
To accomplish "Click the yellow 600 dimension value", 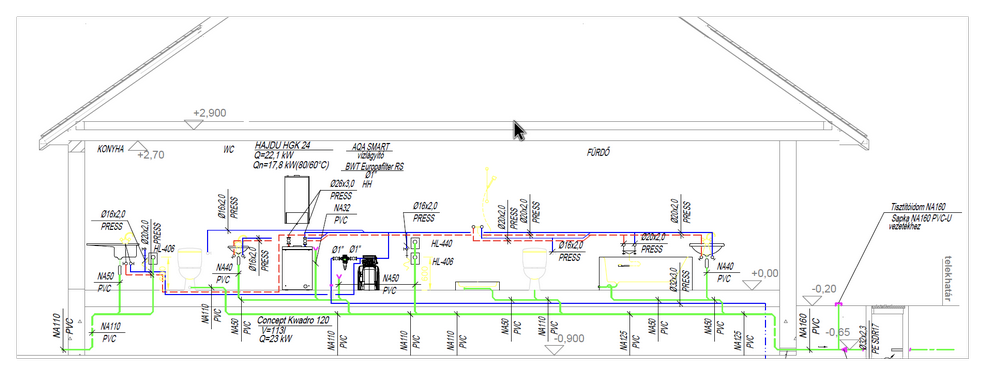I will click(x=425, y=274).
